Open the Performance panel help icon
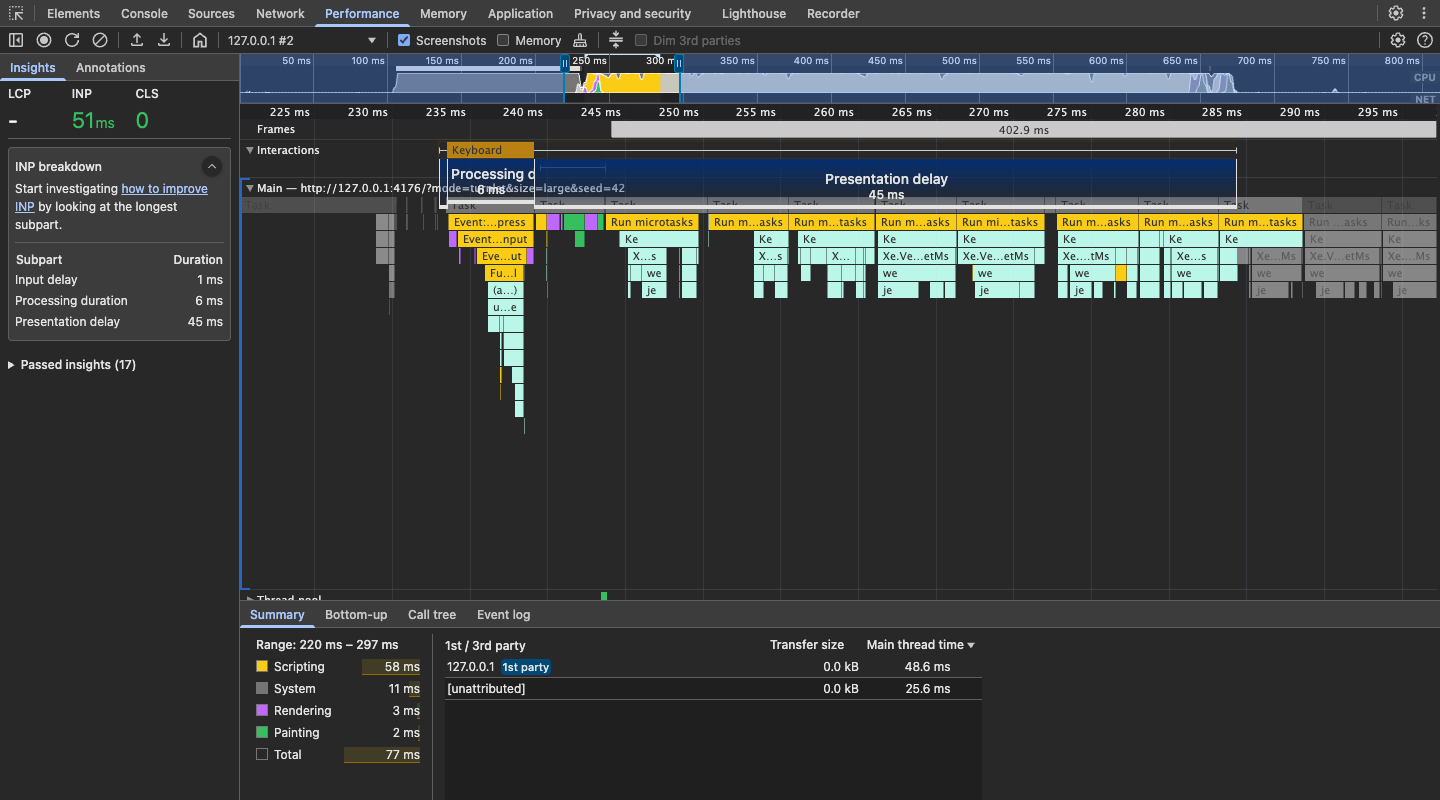The image size is (1440, 800). pyautogui.click(x=1425, y=40)
